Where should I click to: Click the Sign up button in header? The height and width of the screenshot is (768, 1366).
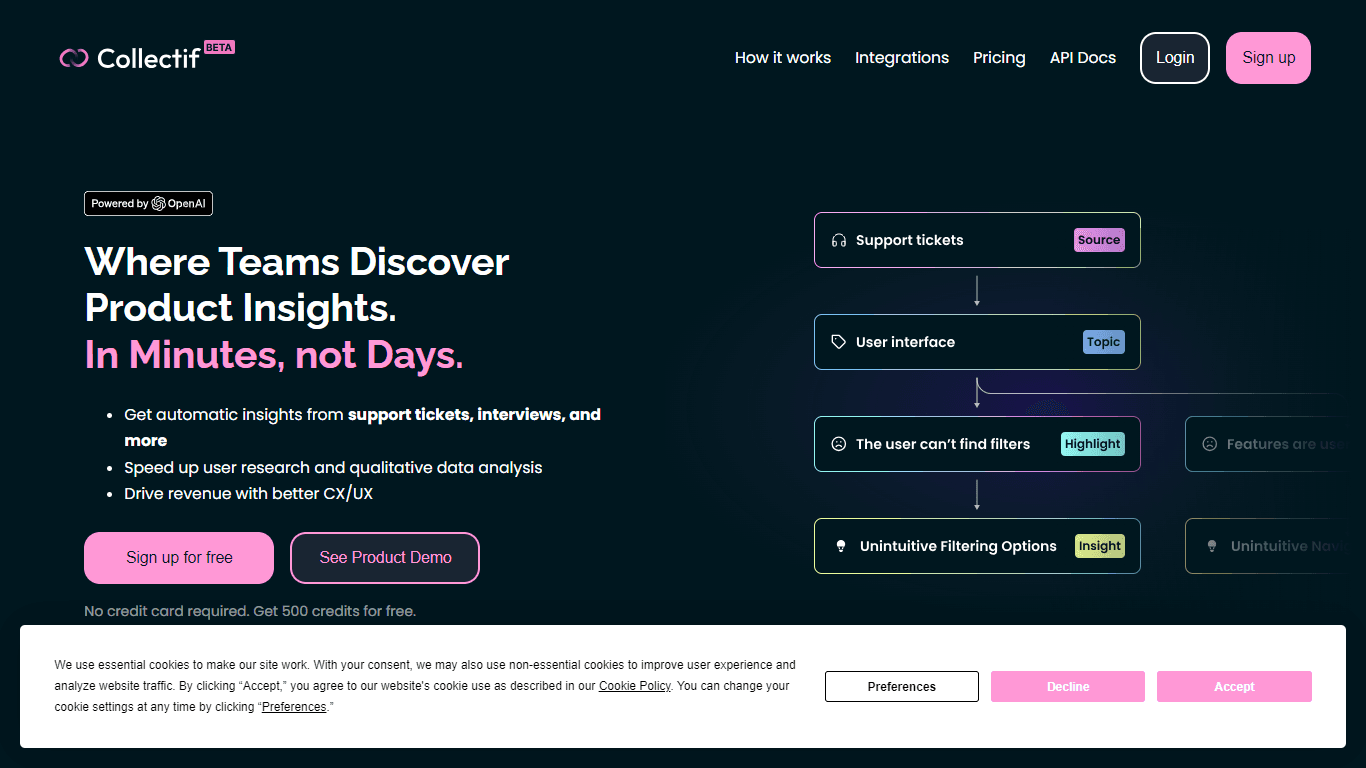click(x=1268, y=58)
